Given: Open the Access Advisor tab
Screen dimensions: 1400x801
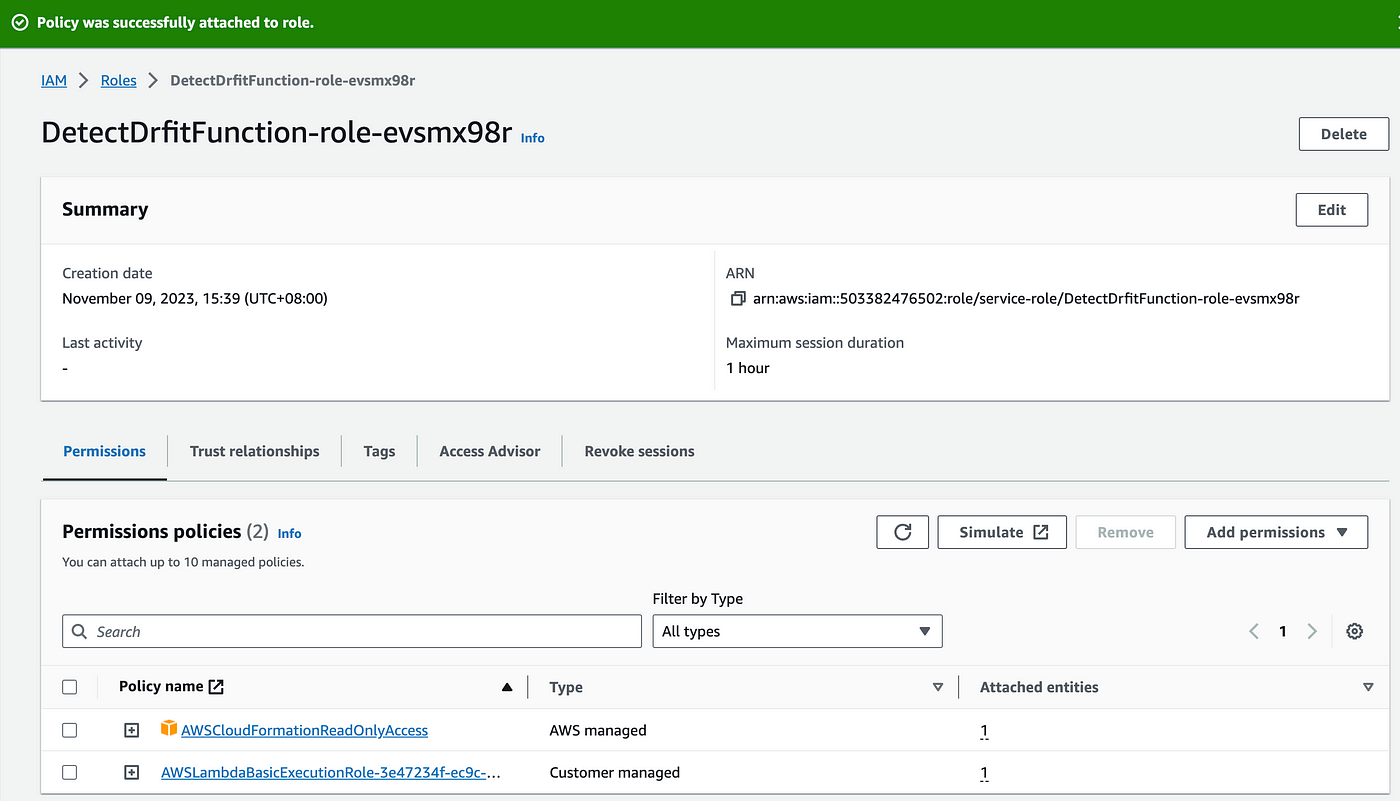Looking at the screenshot, I should coord(490,451).
